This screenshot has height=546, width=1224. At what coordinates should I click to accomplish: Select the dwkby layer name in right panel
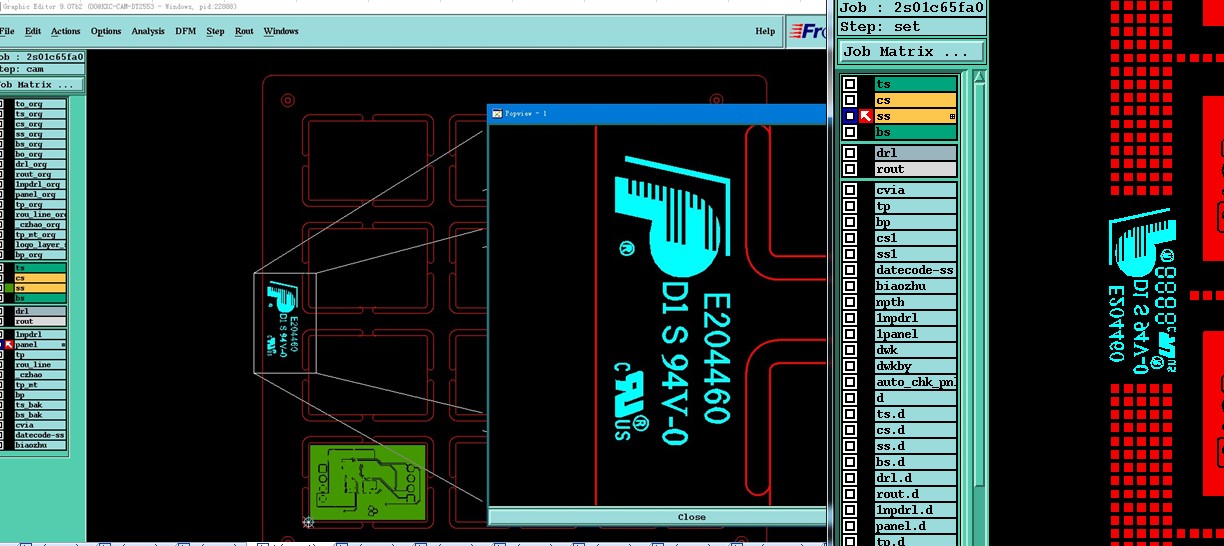[x=915, y=366]
